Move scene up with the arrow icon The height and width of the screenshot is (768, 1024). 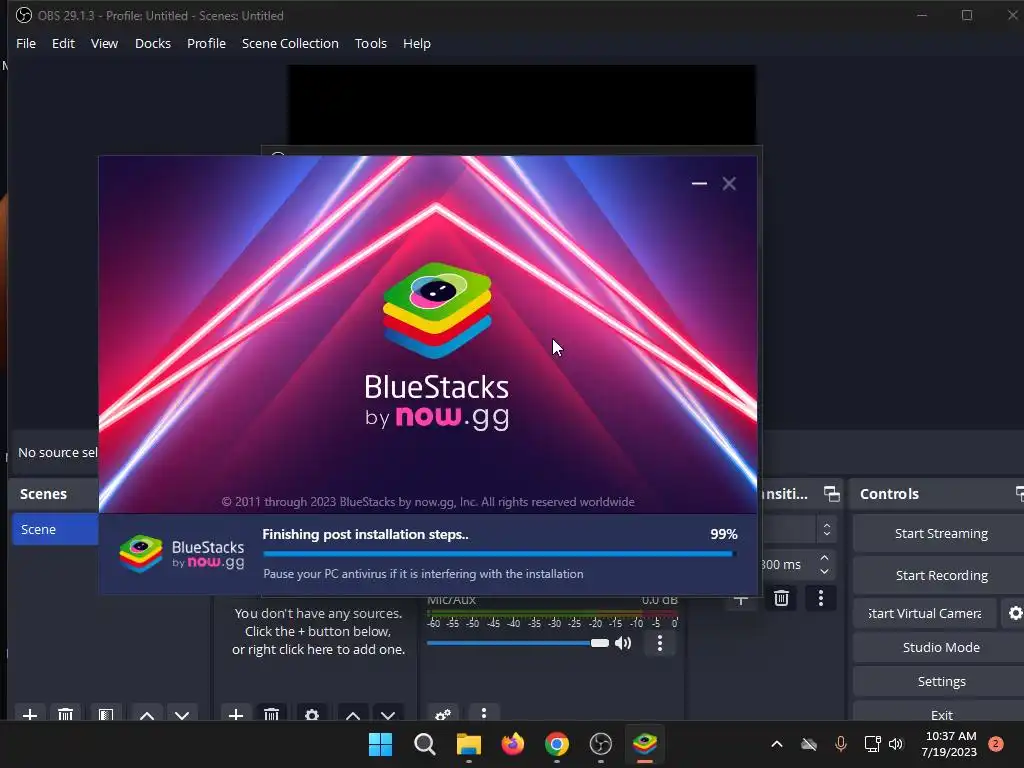tap(147, 715)
